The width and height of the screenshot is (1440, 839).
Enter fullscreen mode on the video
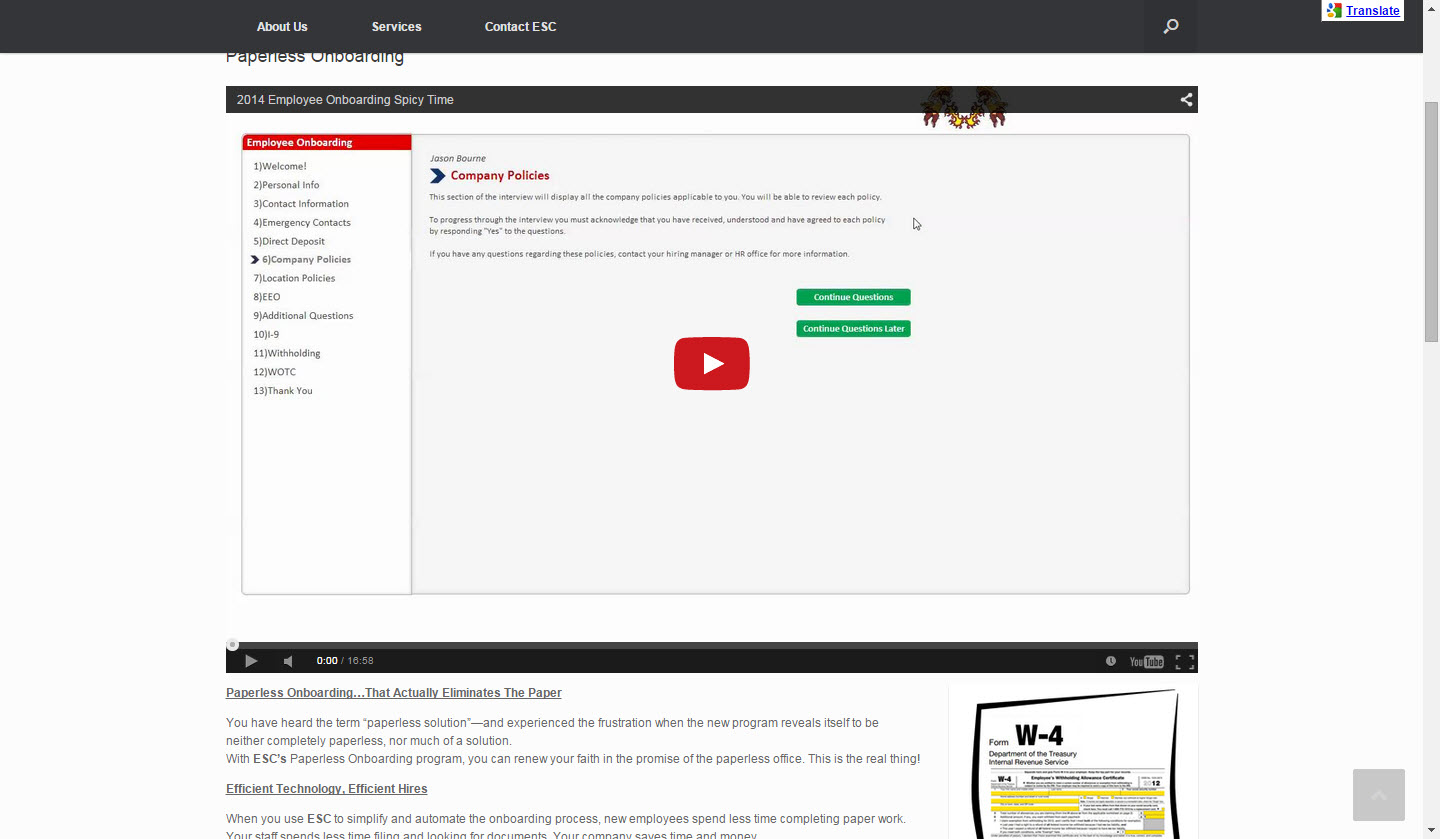pos(1184,661)
